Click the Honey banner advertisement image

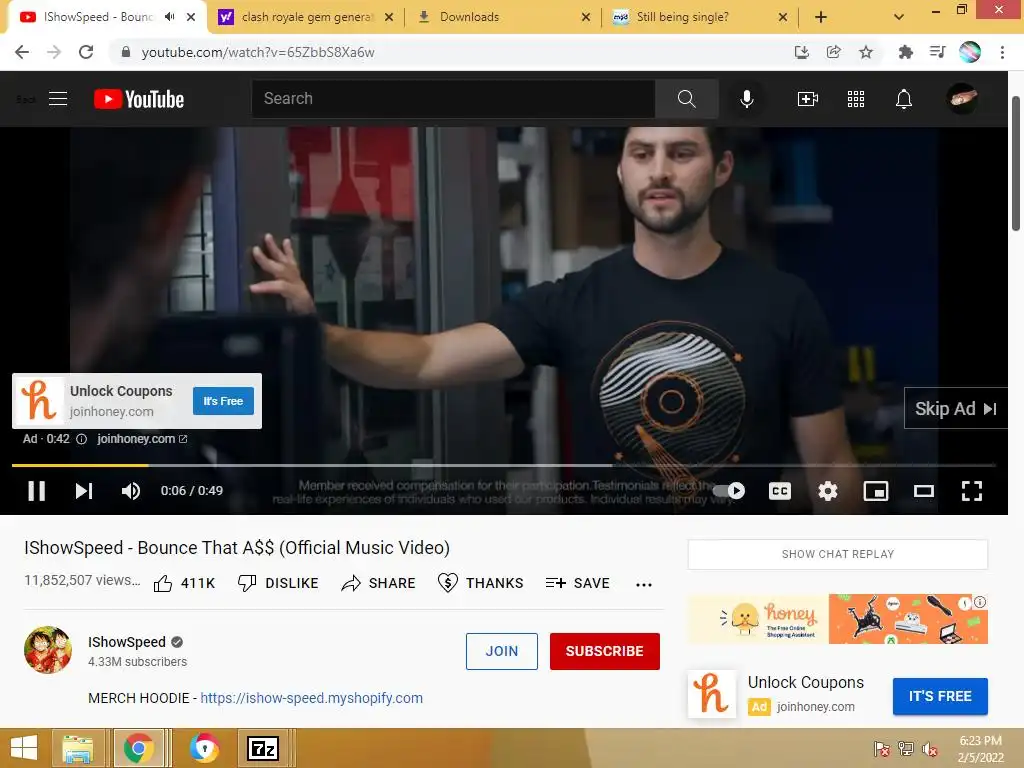pyautogui.click(x=838, y=618)
